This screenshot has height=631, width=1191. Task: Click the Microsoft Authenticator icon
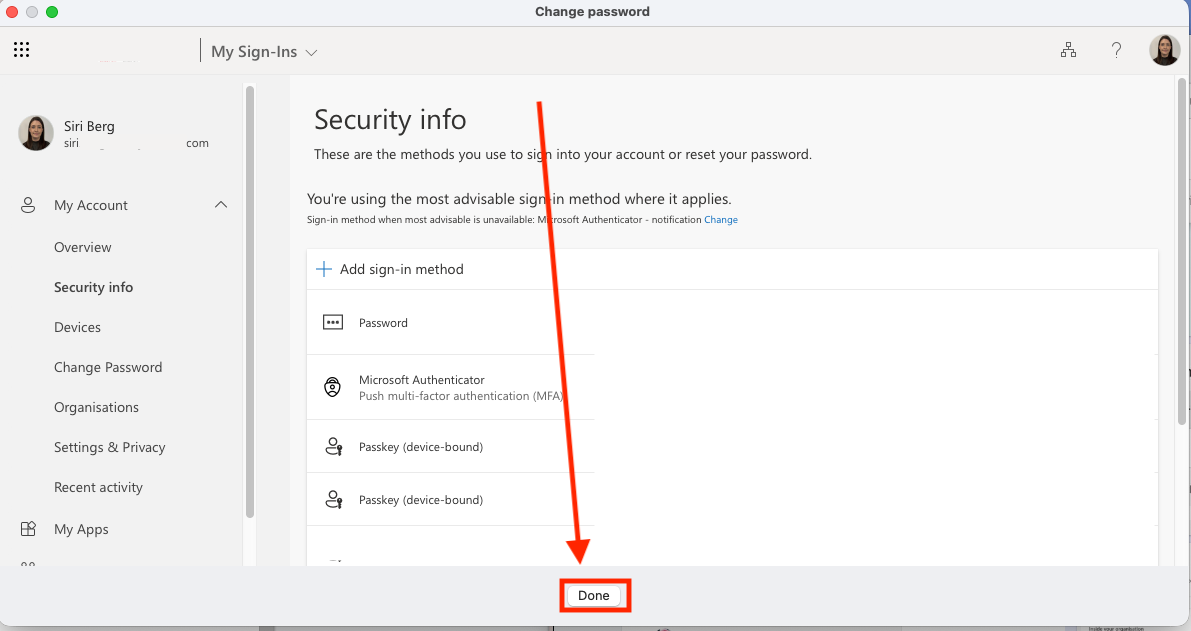tap(333, 386)
